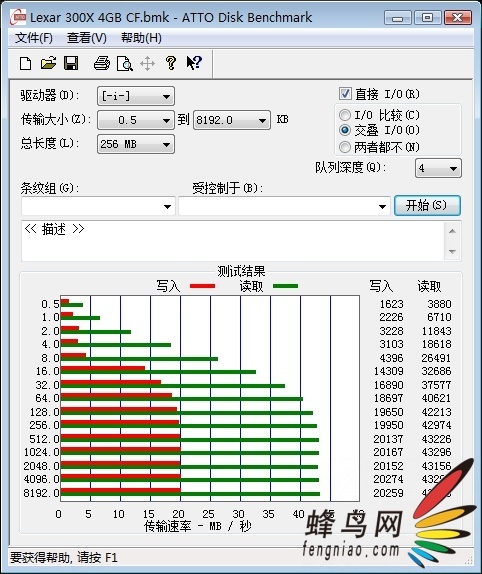Open the 查看(V) menu
Viewport: 482px width, 574px height.
pos(87,38)
